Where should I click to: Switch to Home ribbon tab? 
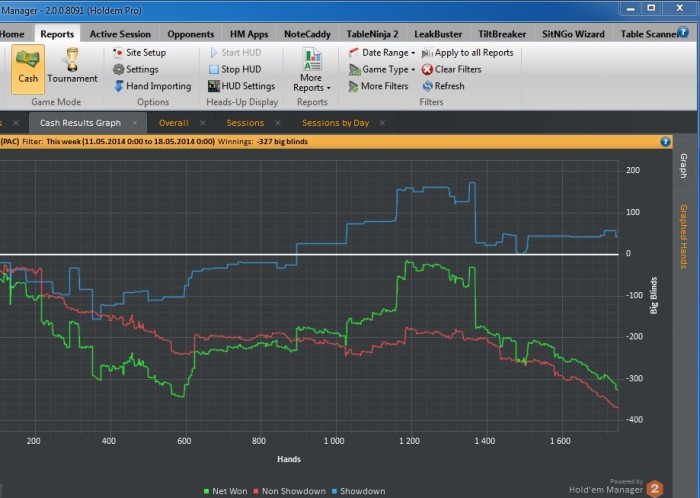[x=12, y=34]
